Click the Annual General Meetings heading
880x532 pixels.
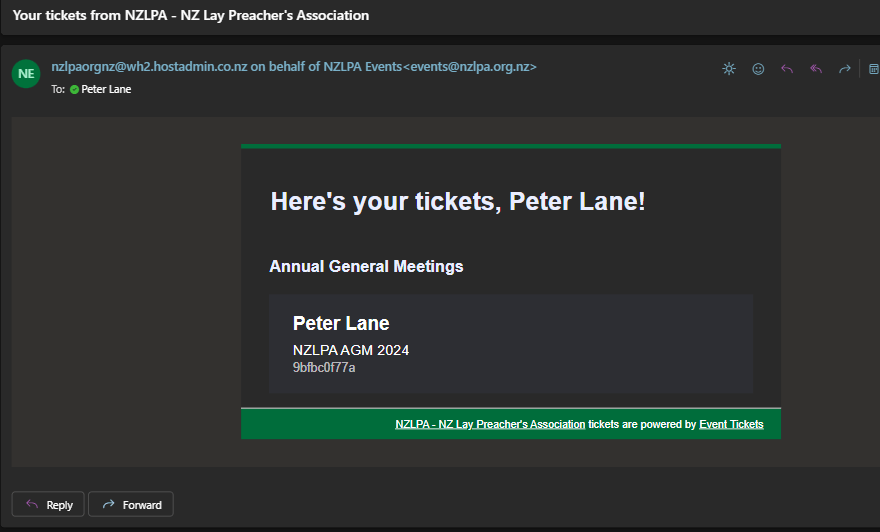coord(366,266)
